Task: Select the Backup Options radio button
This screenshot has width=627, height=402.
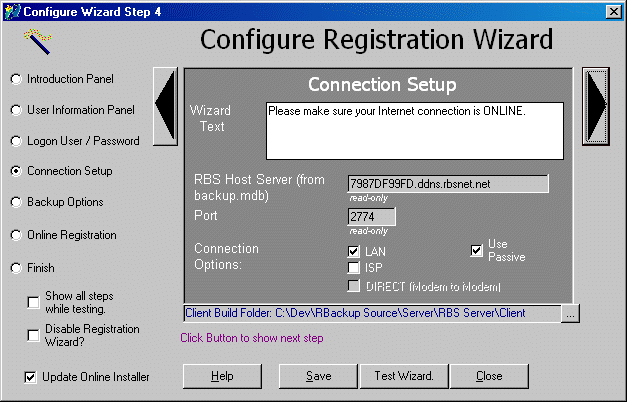Action: pos(16,202)
